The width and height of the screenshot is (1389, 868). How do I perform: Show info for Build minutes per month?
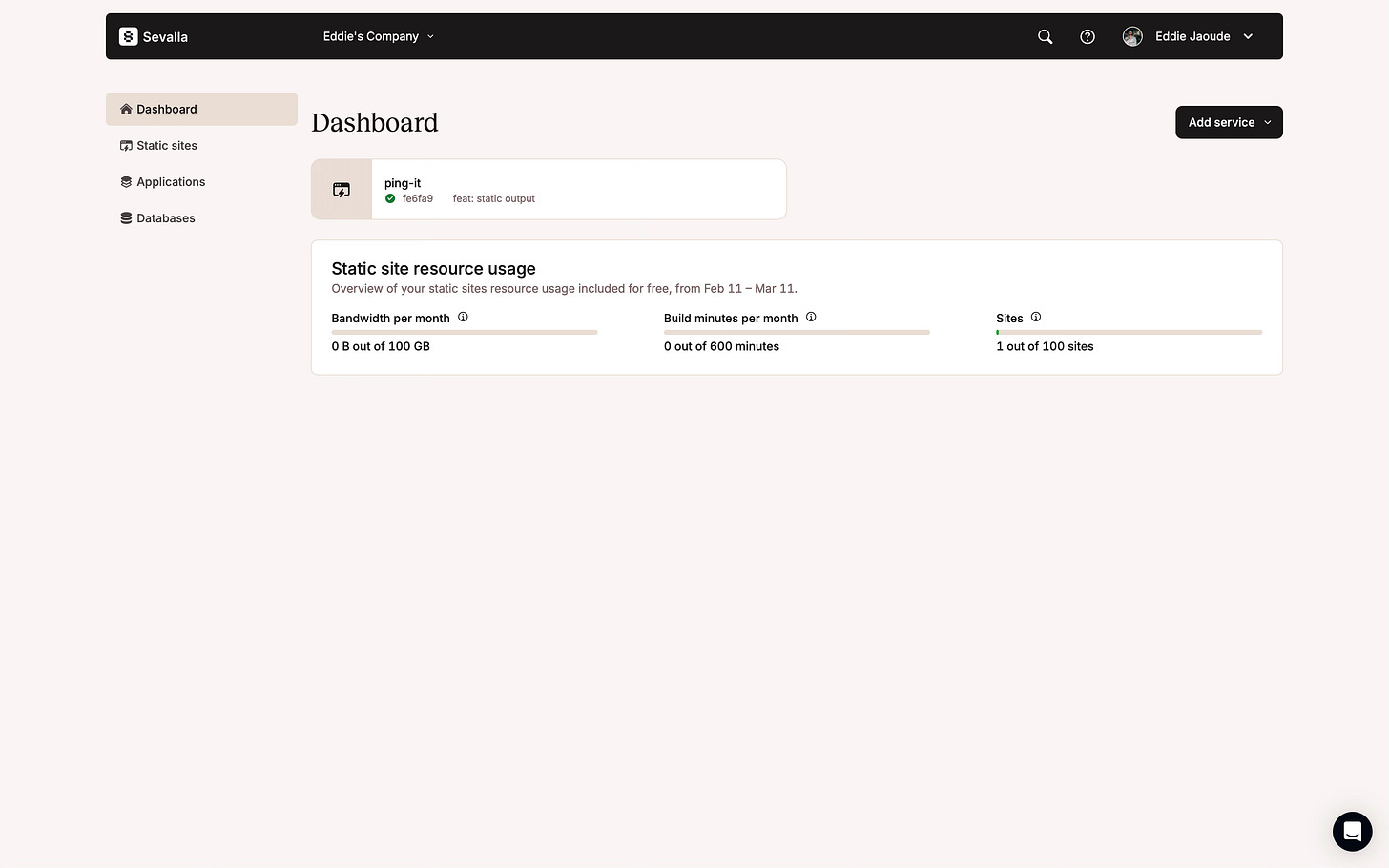tap(811, 317)
